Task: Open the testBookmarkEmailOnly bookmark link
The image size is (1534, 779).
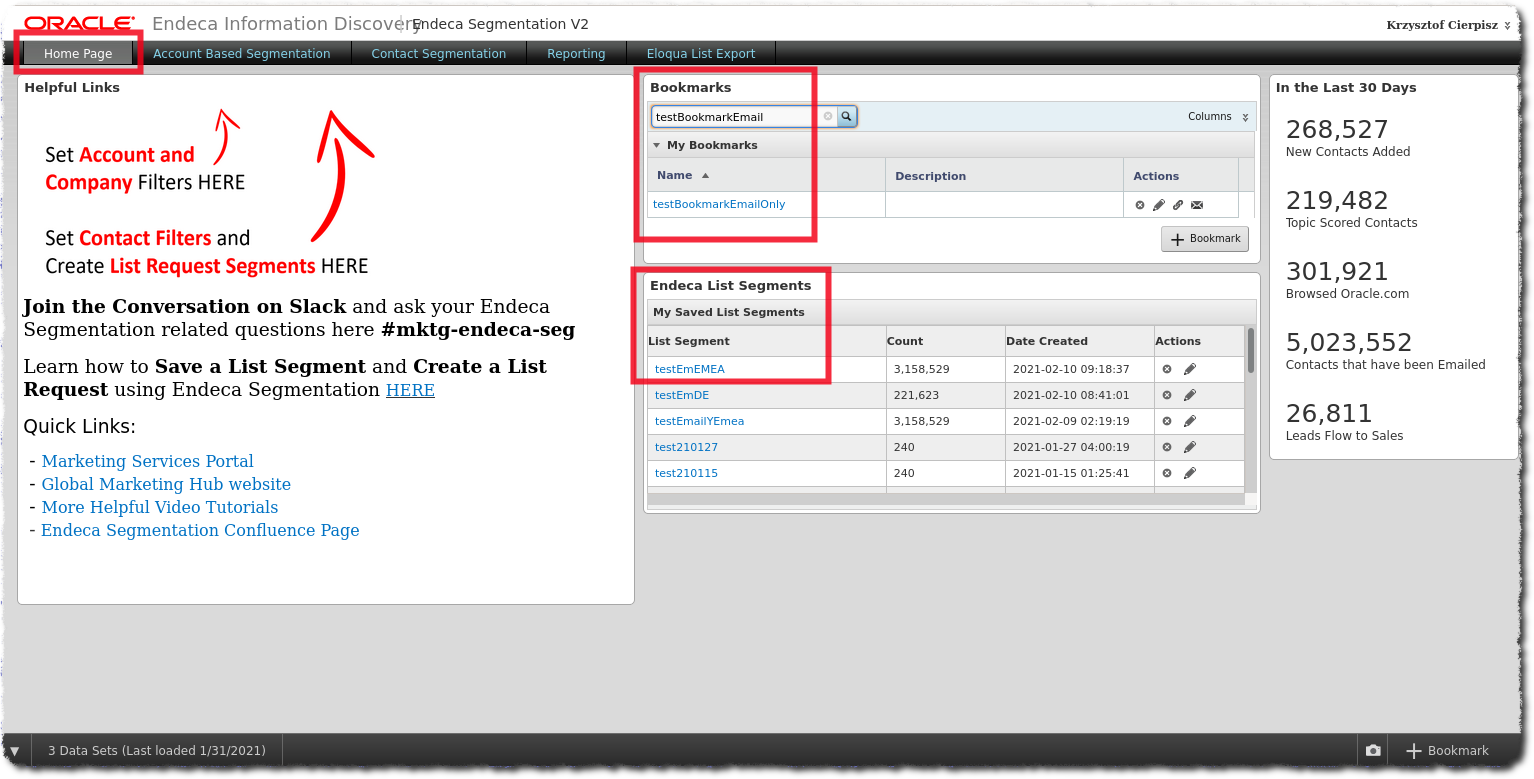Action: (719, 204)
